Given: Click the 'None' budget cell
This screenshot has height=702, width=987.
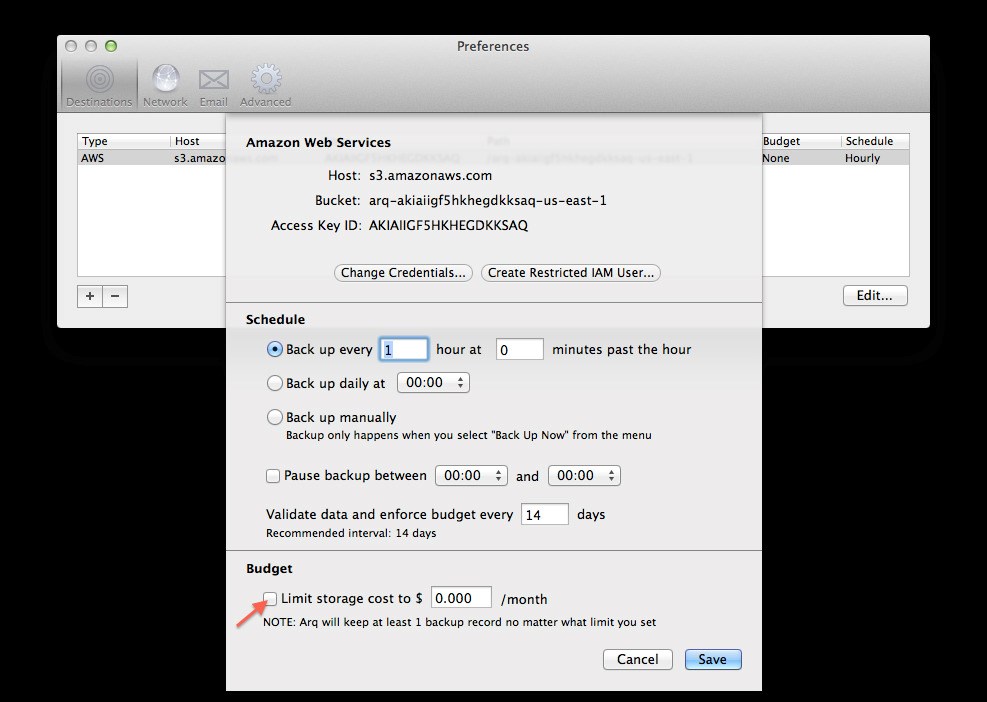Looking at the screenshot, I should pos(776,158).
